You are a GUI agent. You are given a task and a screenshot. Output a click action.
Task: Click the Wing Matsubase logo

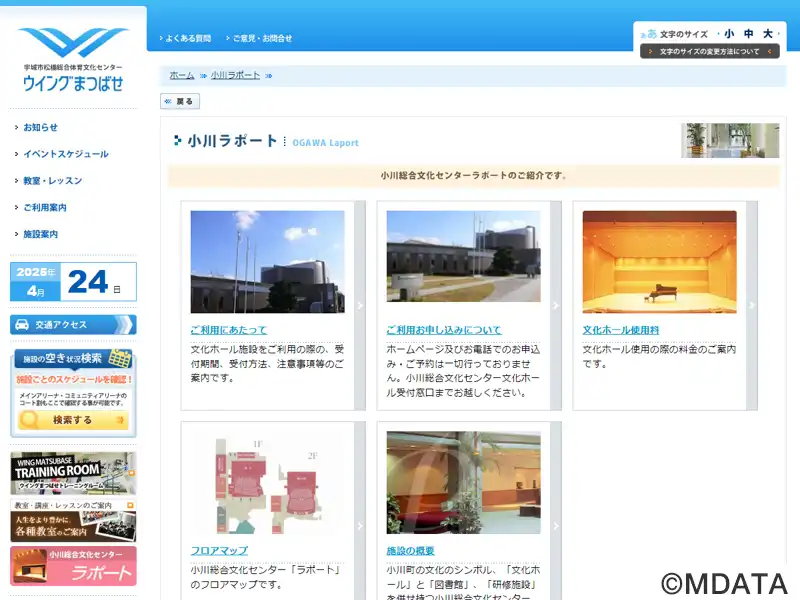tap(73, 60)
